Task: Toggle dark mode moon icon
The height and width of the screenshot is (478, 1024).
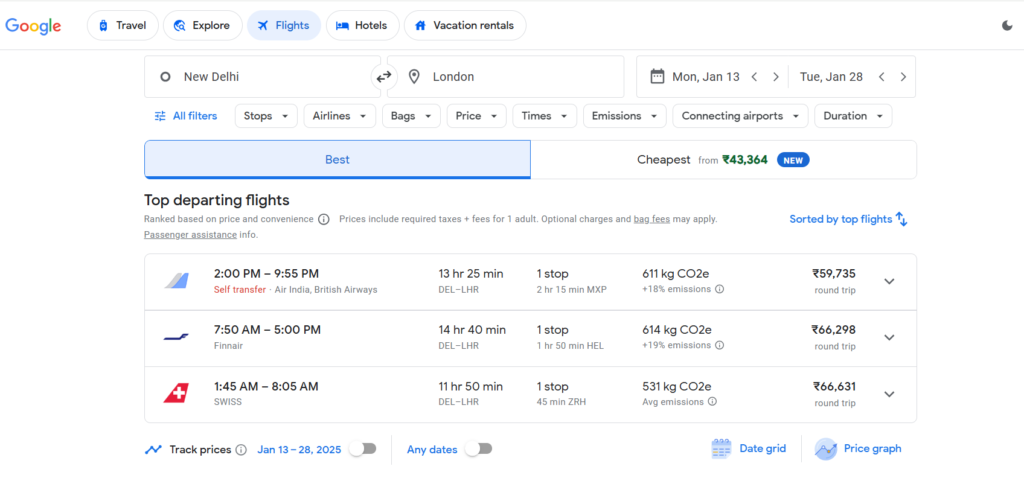Action: pos(1007,25)
